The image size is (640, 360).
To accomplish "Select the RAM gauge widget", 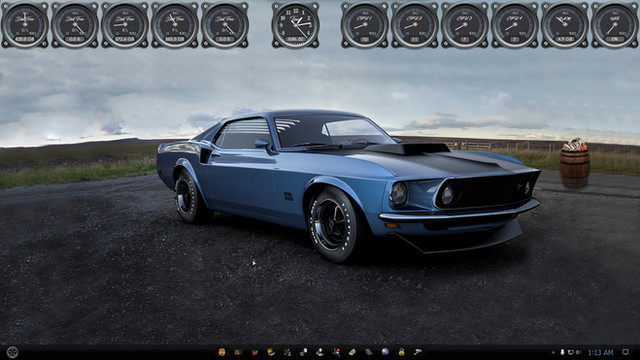I will pyautogui.click(x=565, y=25).
